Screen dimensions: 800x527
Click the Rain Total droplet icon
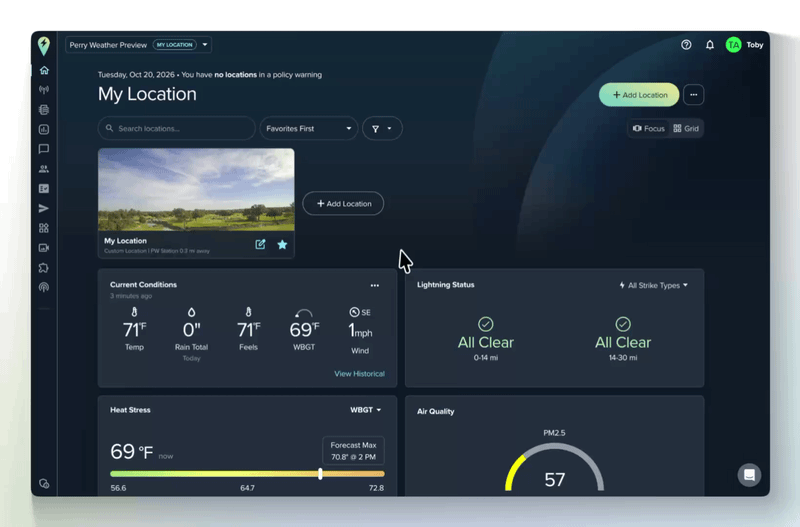[191, 312]
